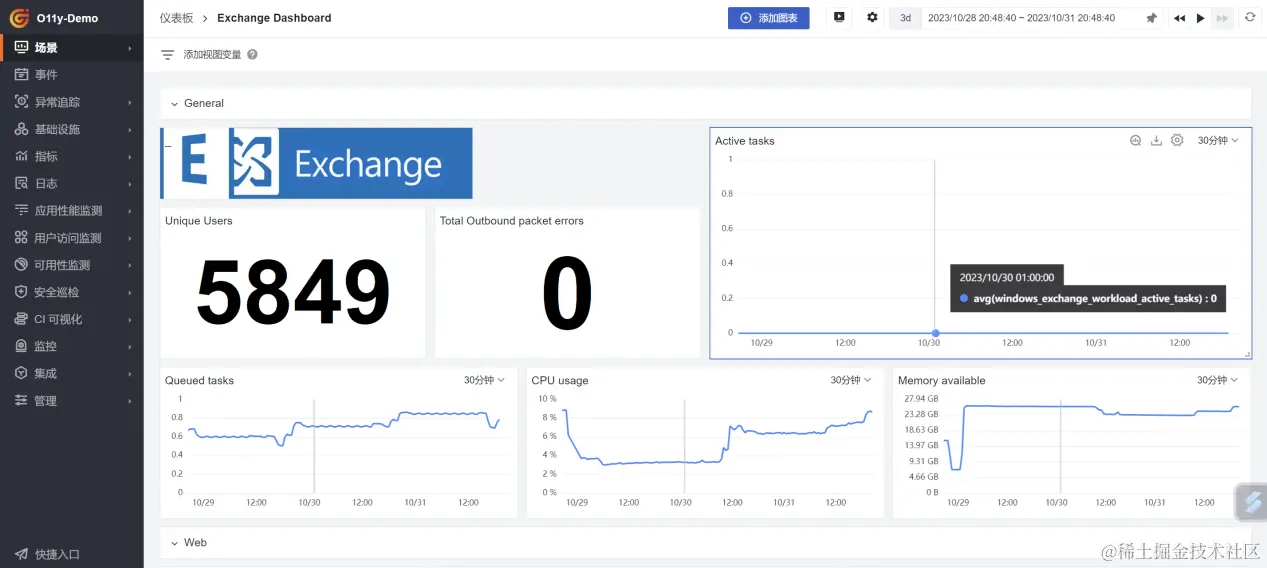Click the Active tasks data point marker
Screen dimensions: 1267x568
coord(935,333)
